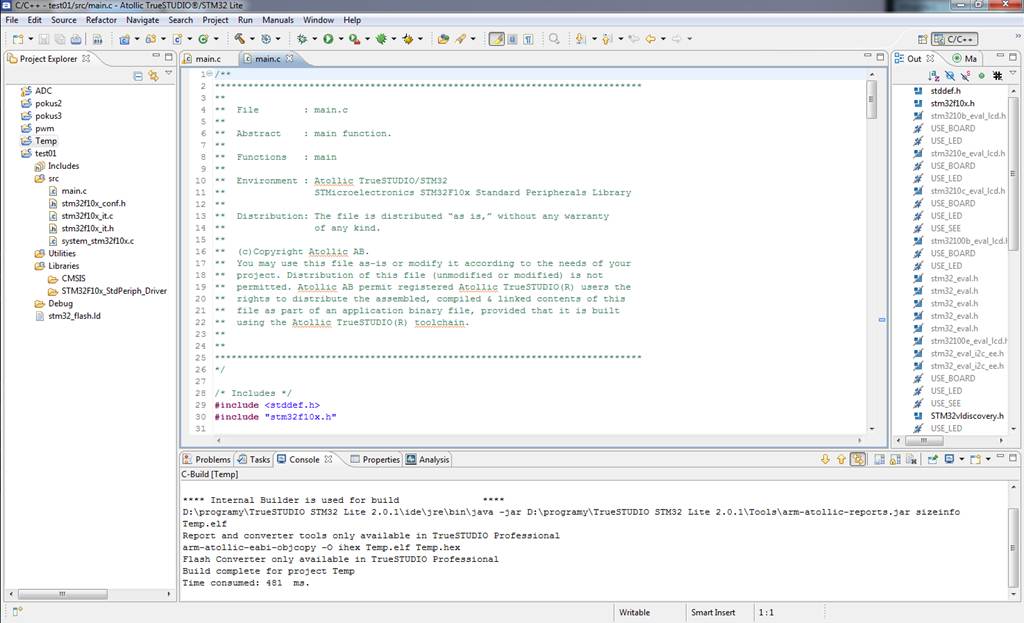
Task: Open the Build hammer dropdown arrow
Action: 252,39
